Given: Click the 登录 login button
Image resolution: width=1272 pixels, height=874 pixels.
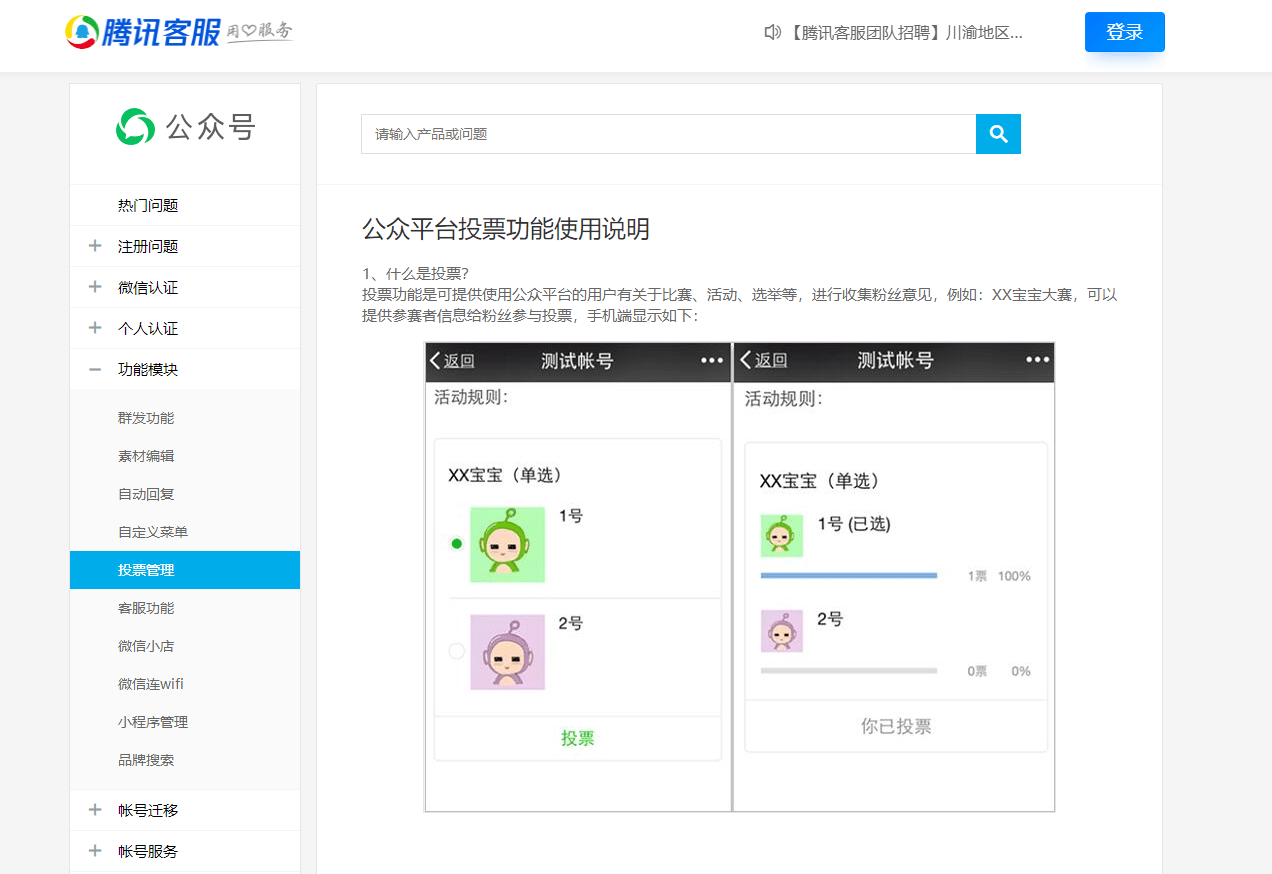Looking at the screenshot, I should pyautogui.click(x=1124, y=32).
